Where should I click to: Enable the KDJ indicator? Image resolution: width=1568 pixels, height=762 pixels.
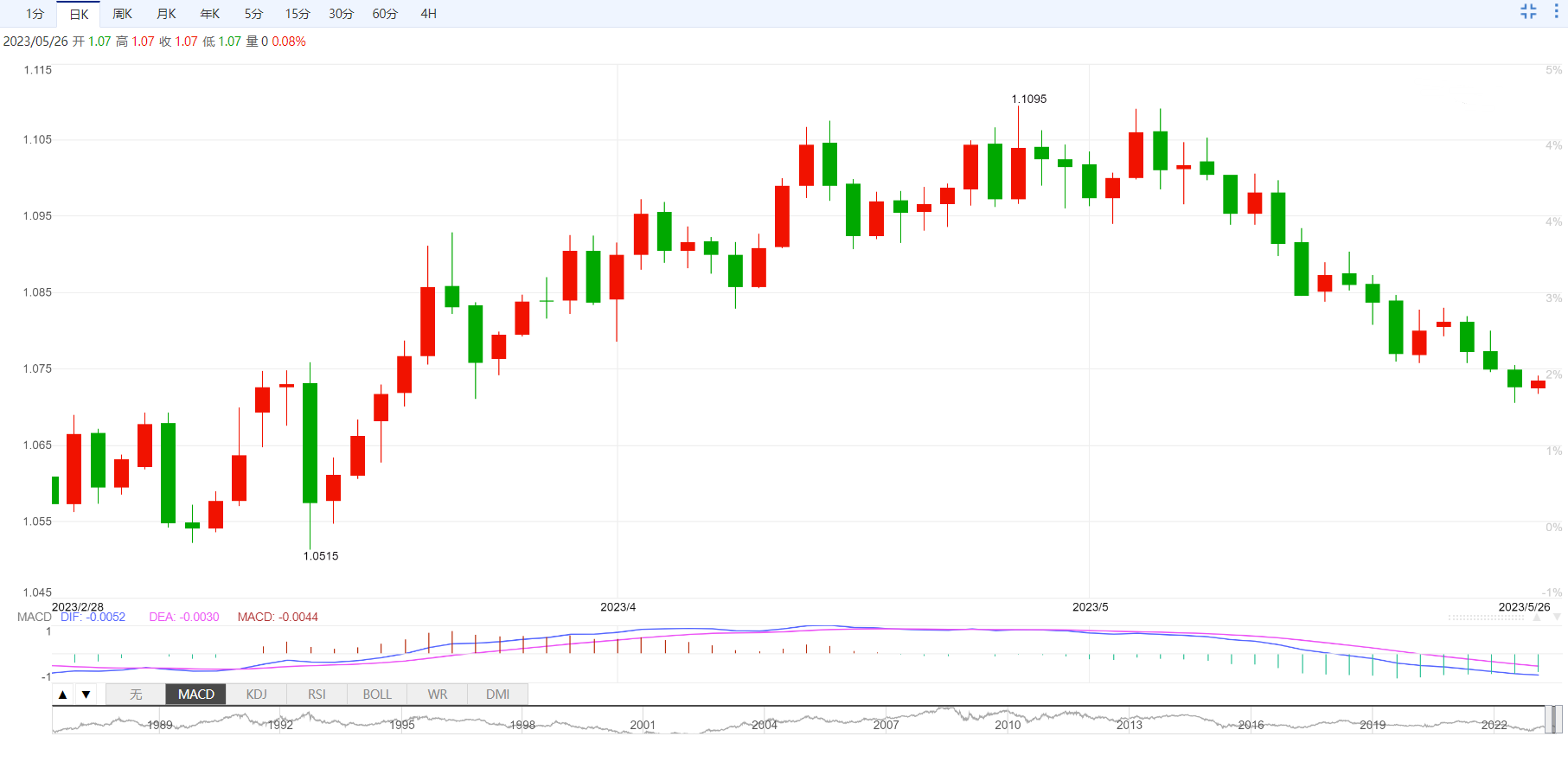tap(256, 695)
